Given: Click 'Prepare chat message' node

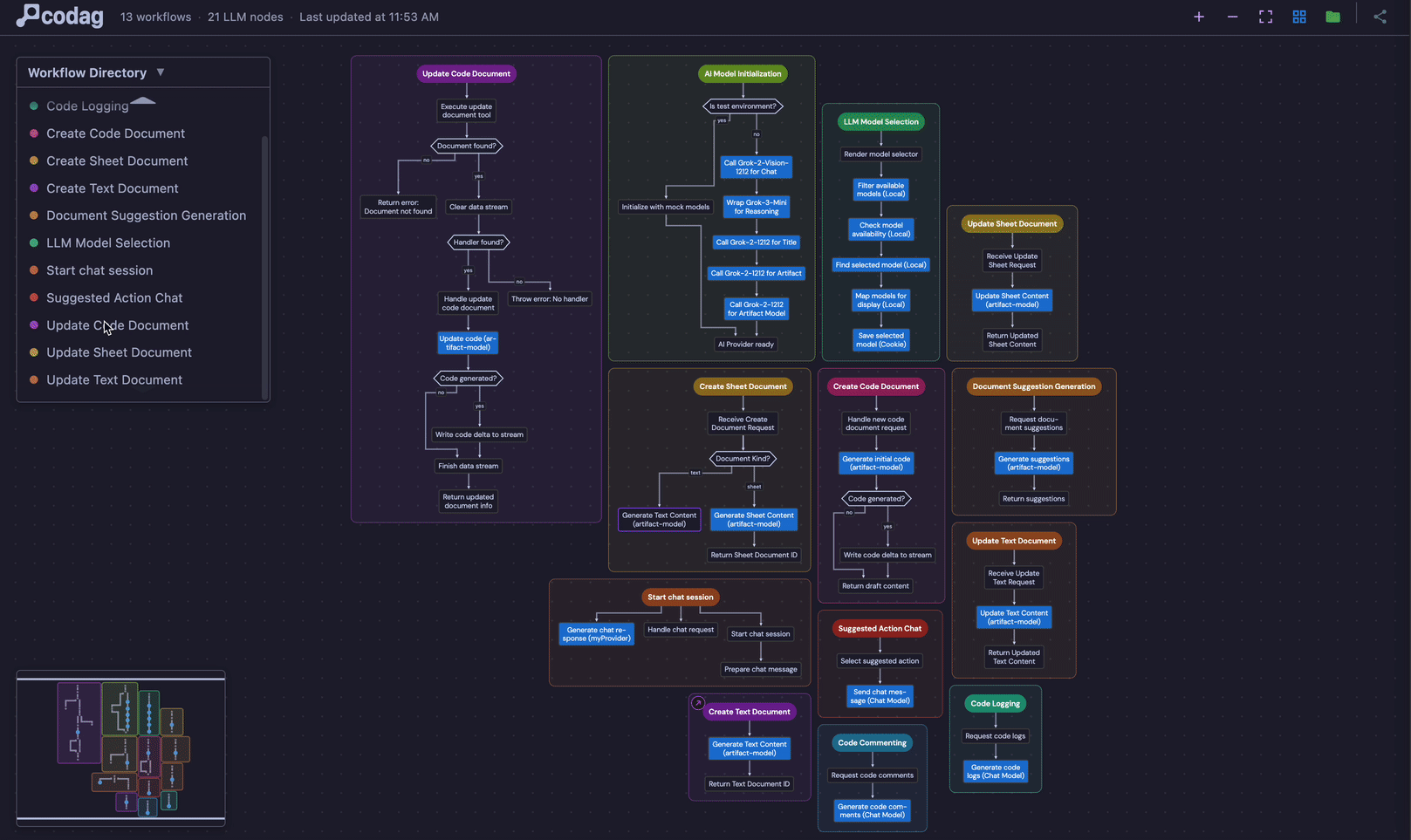Looking at the screenshot, I should pos(761,670).
